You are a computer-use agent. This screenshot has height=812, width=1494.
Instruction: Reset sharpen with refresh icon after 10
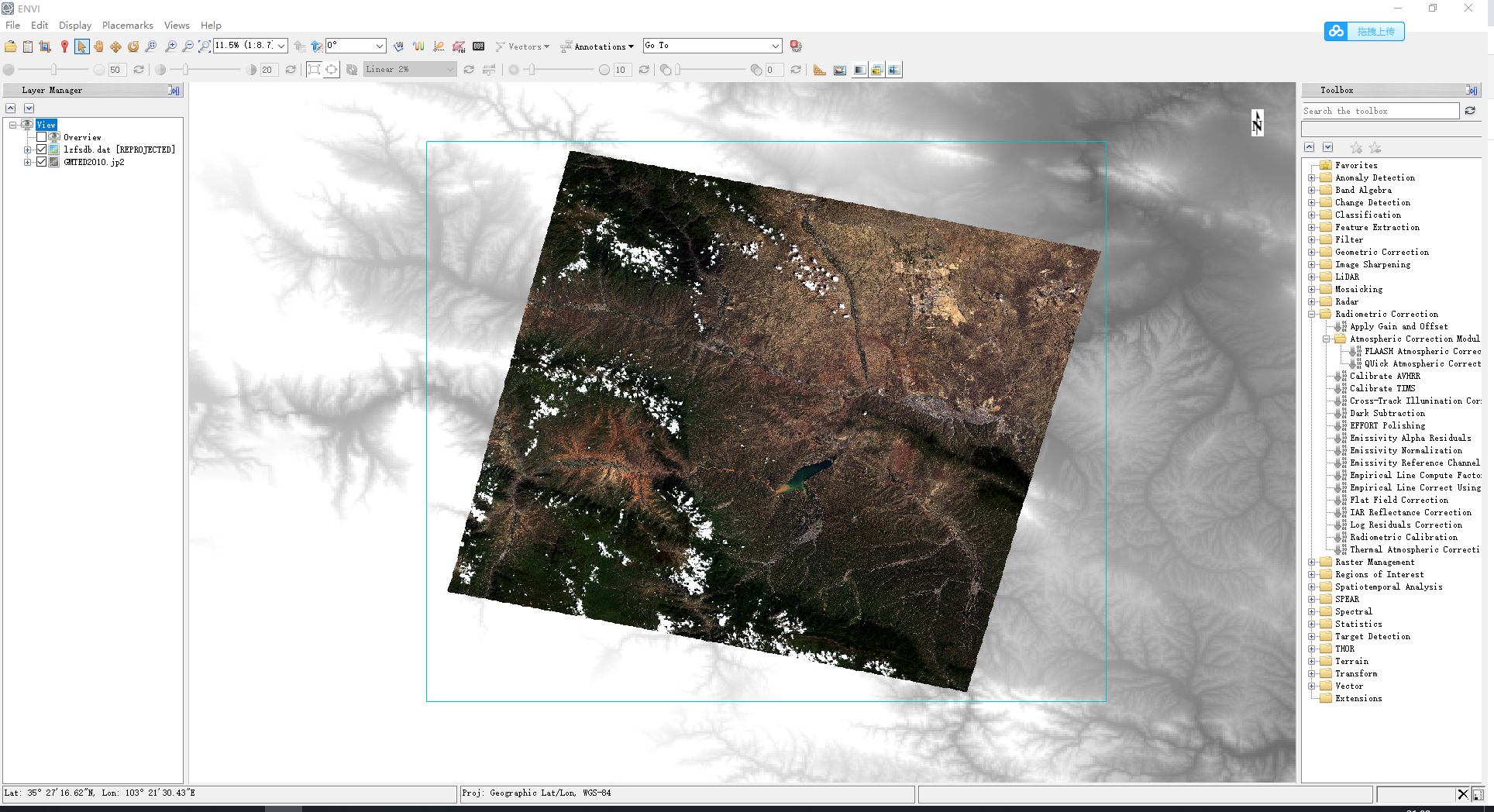pyautogui.click(x=644, y=70)
